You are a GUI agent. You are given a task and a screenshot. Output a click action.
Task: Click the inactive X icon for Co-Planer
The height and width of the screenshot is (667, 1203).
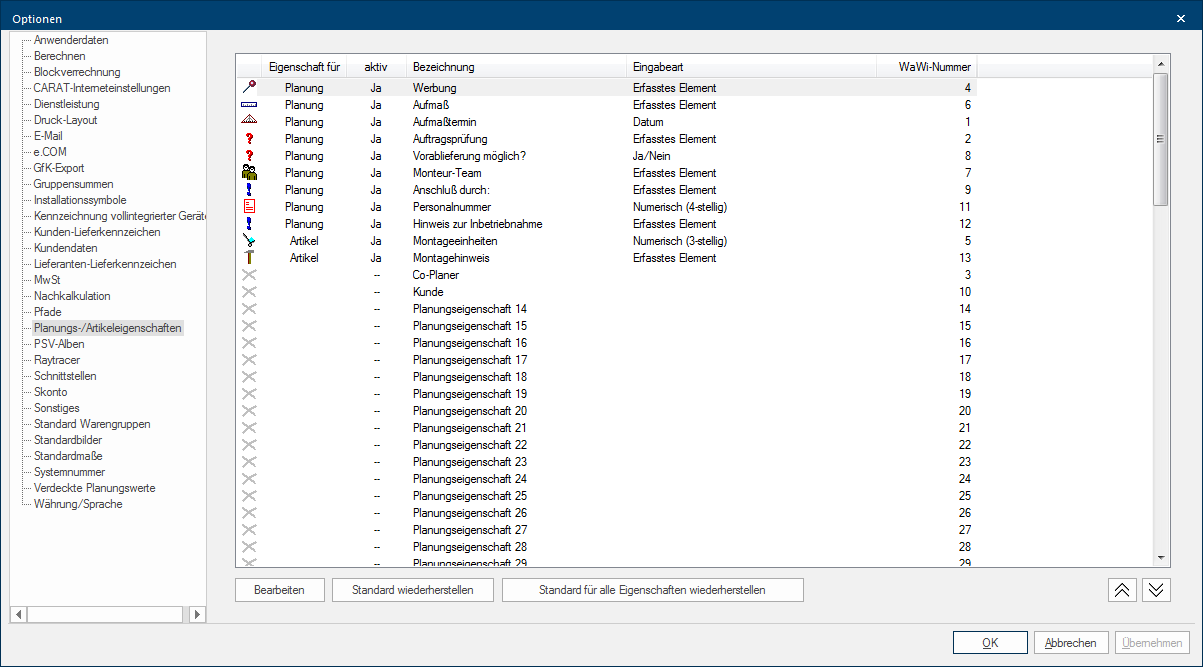[x=250, y=275]
